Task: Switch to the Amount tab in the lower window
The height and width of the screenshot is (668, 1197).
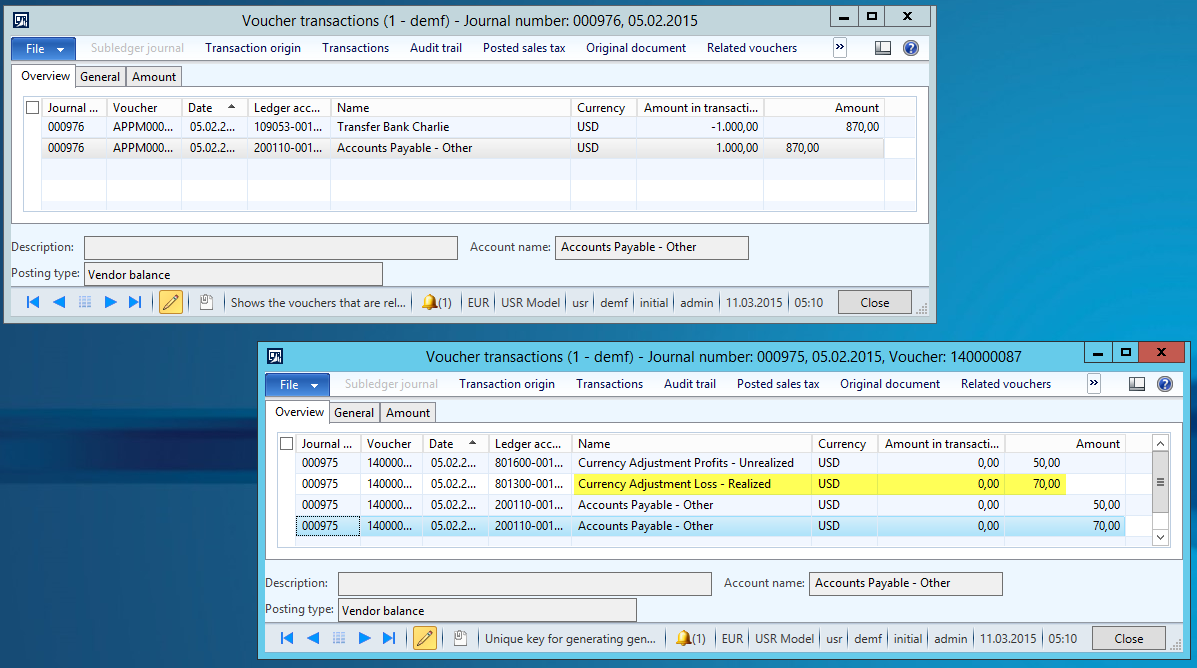Action: [408, 413]
